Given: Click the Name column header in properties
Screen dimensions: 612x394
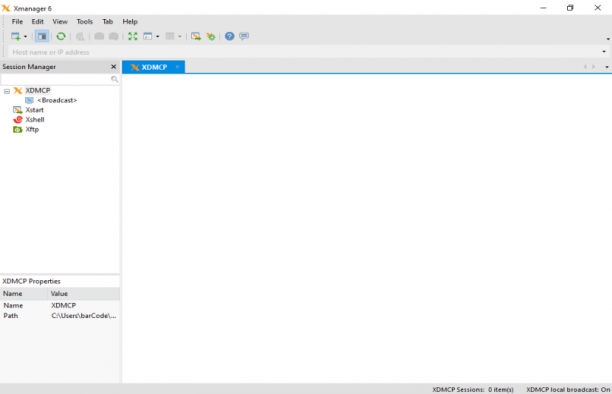Looking at the screenshot, I should click(24, 294).
